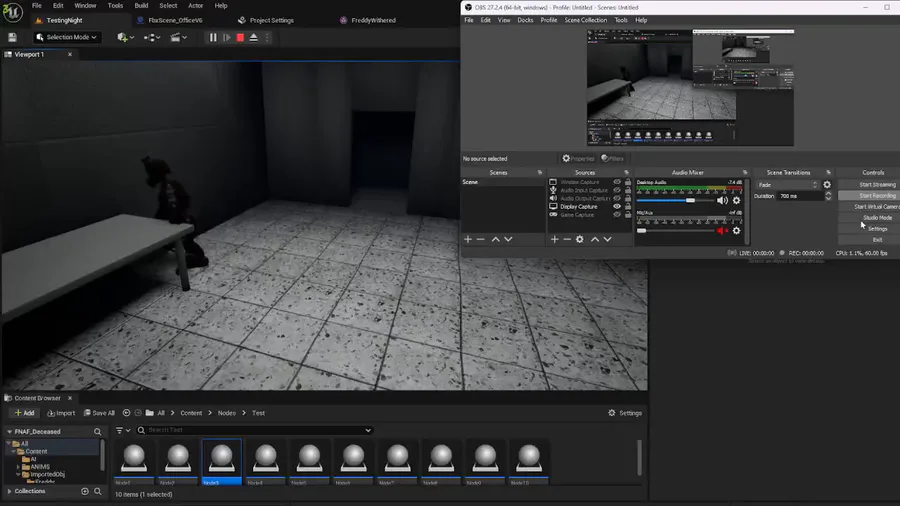
Task: Search the FNAF_Deceased source tree
Action: [98, 431]
